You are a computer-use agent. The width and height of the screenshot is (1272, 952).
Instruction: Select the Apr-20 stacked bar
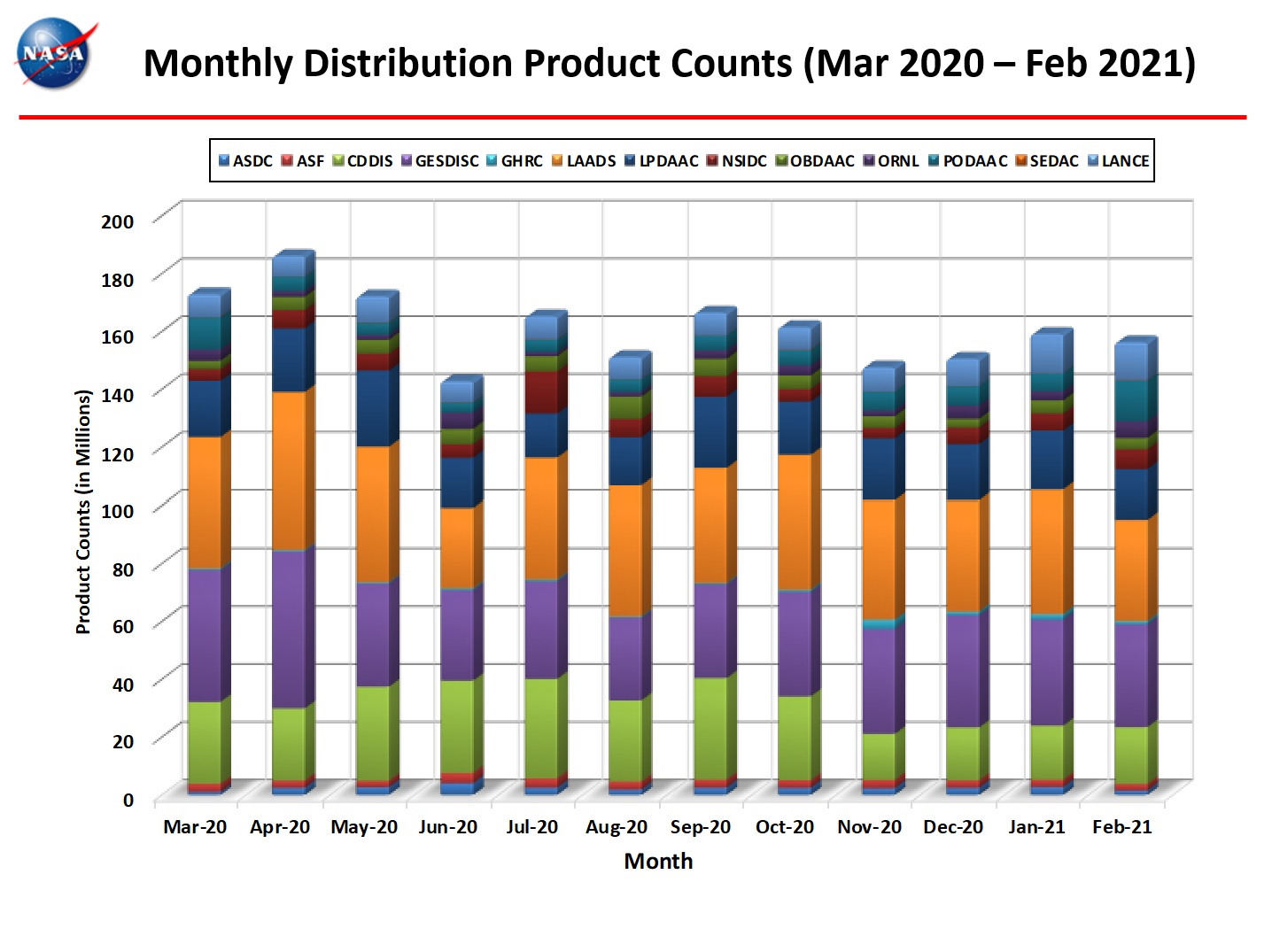[293, 522]
